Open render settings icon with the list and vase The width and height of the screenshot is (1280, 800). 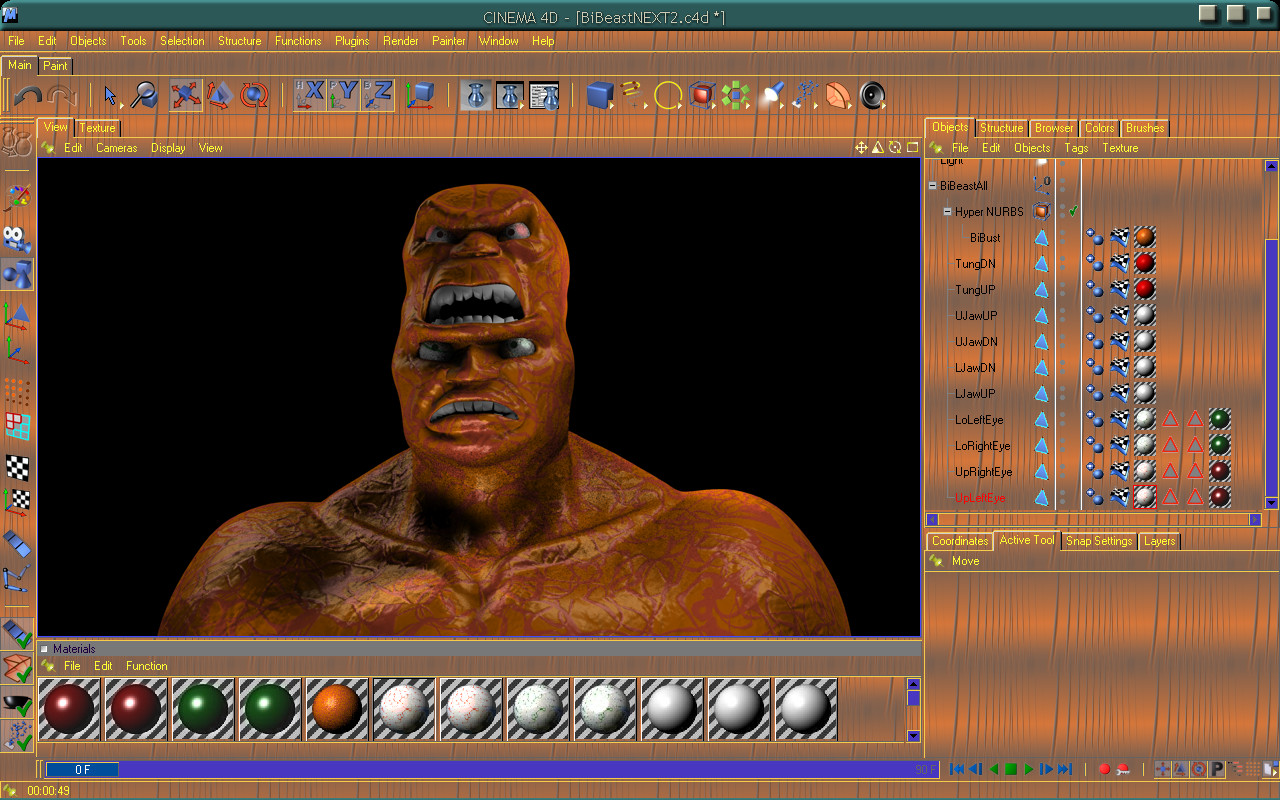(543, 95)
